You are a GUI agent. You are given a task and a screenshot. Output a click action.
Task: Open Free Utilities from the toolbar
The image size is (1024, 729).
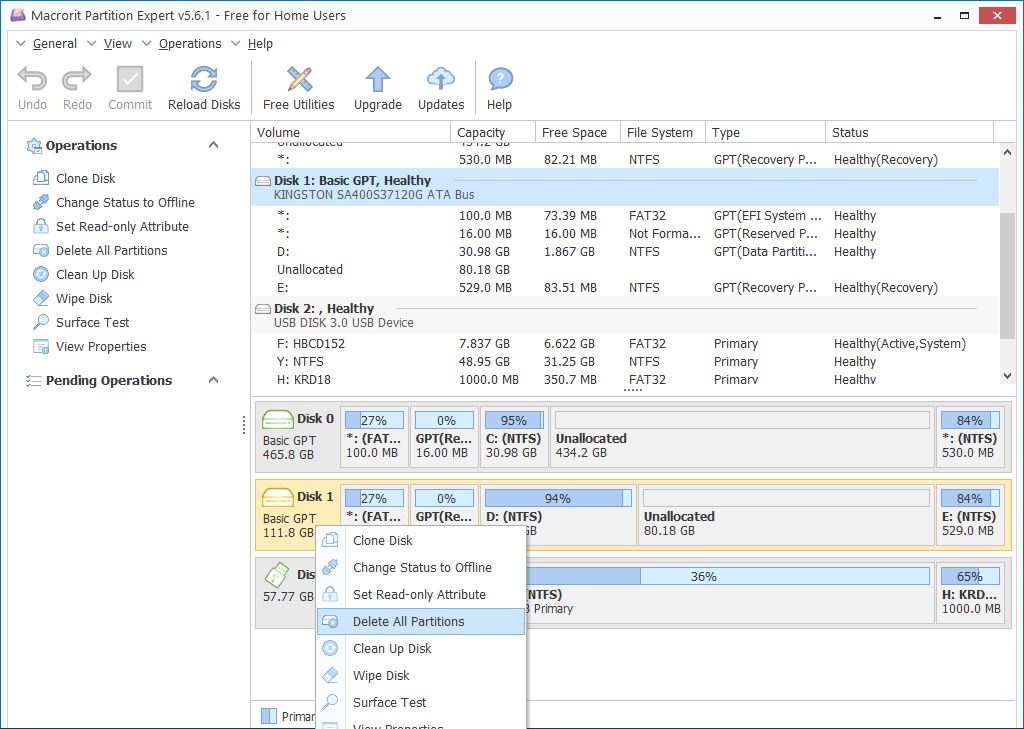point(298,80)
